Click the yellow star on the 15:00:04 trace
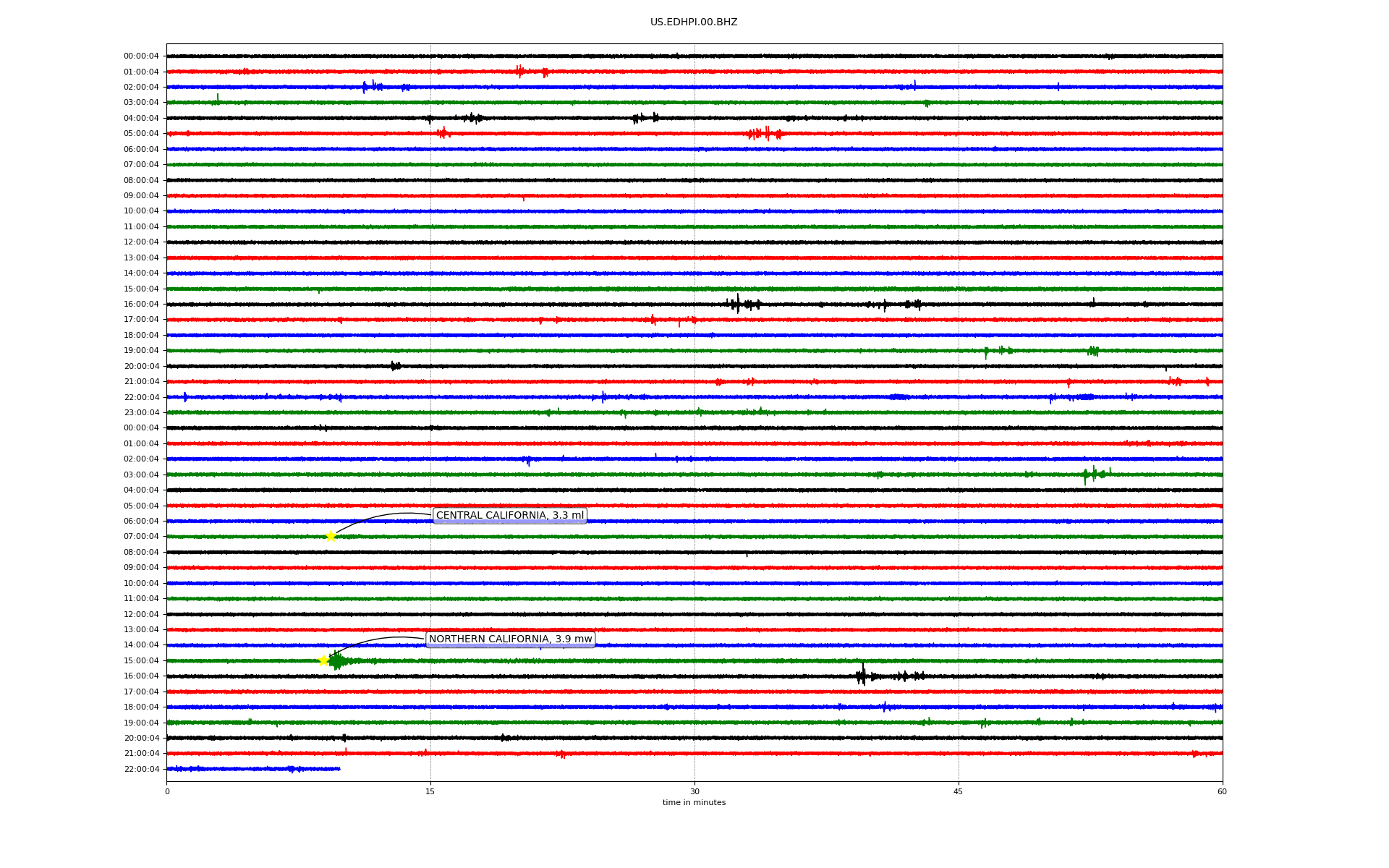 pos(324,660)
